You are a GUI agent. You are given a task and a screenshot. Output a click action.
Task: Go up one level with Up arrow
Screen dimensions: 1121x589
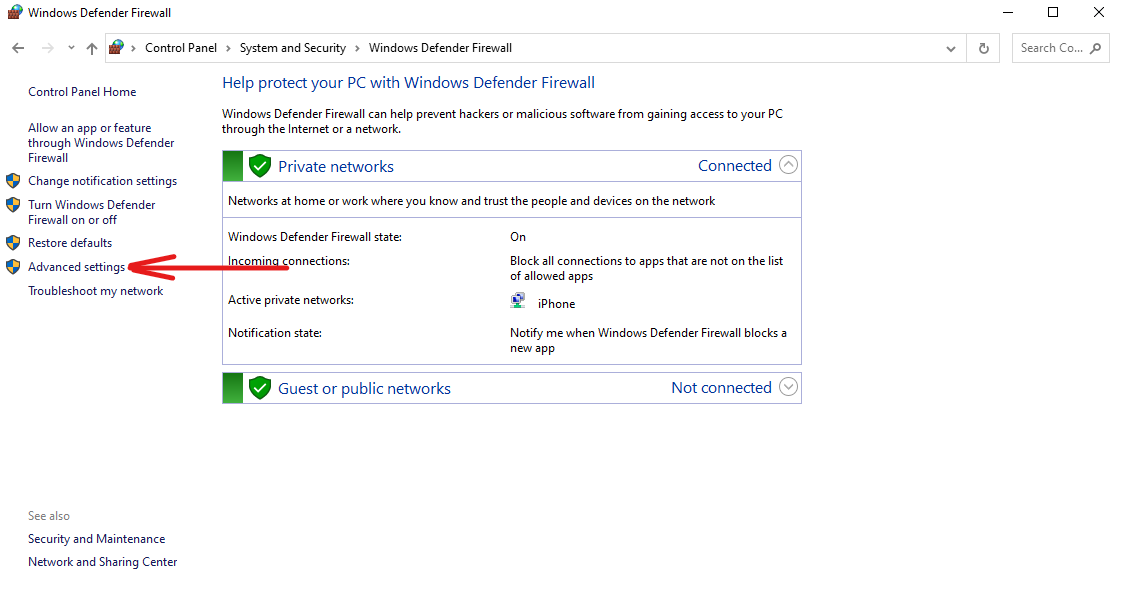tap(92, 48)
